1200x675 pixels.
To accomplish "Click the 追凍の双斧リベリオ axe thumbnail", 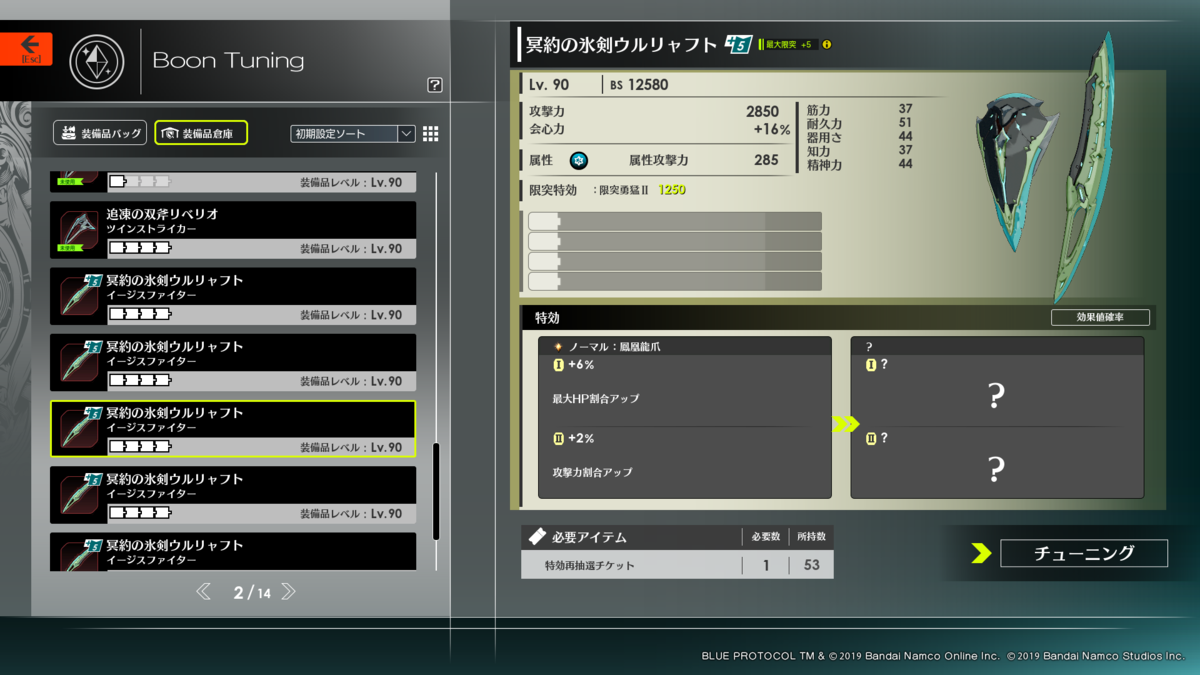I will point(78,231).
